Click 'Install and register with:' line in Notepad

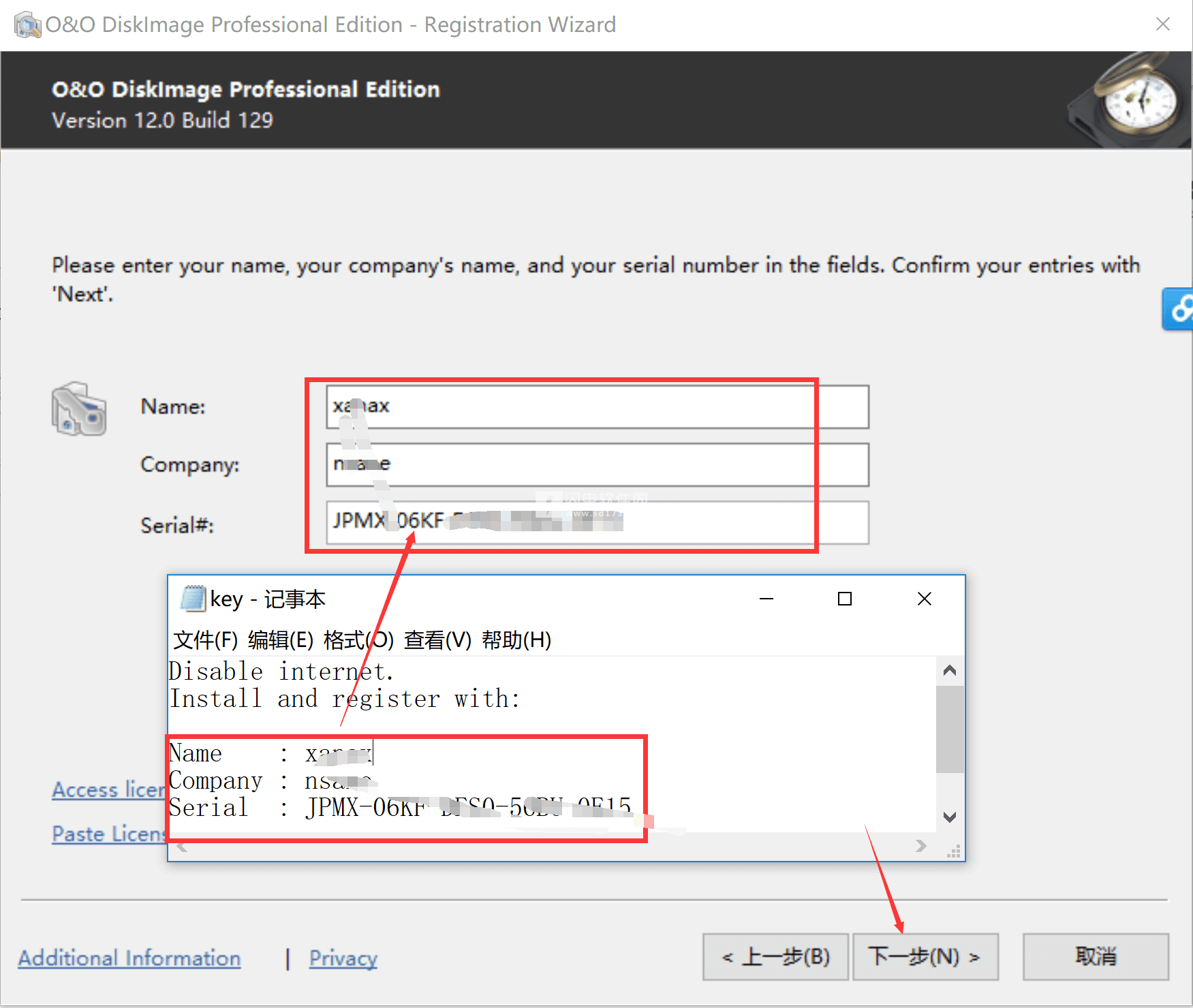pyautogui.click(x=345, y=699)
